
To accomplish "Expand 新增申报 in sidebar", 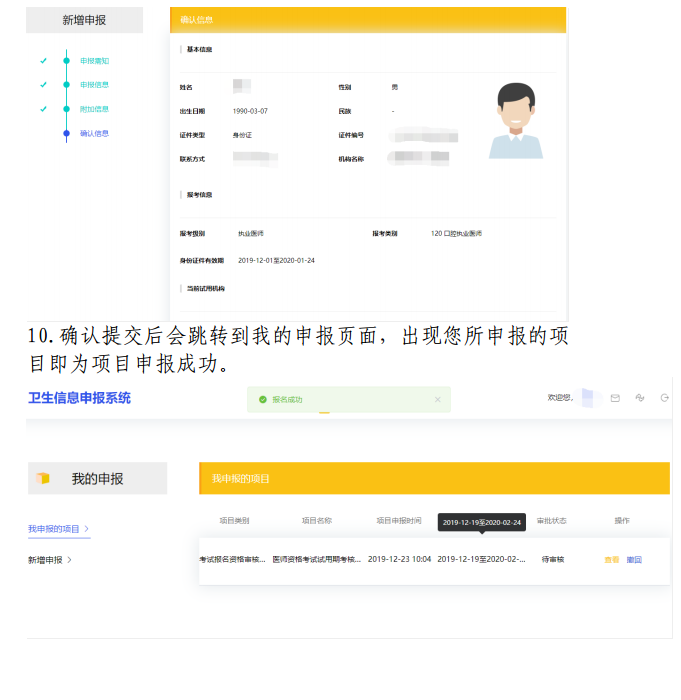I will (x=49, y=560).
